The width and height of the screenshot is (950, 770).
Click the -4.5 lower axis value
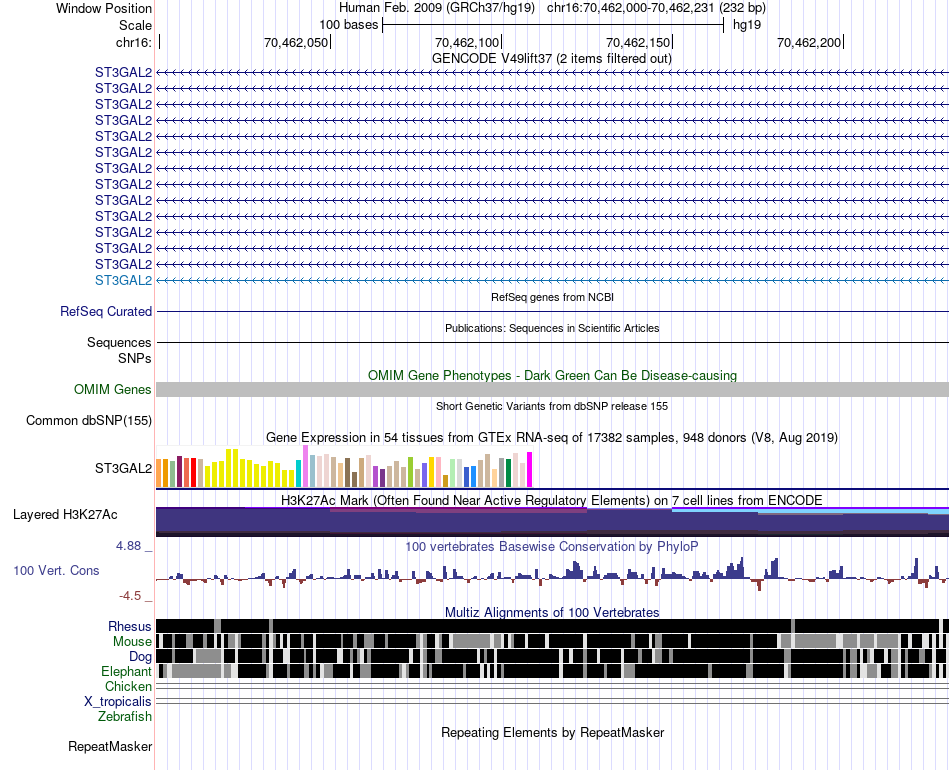[130, 596]
